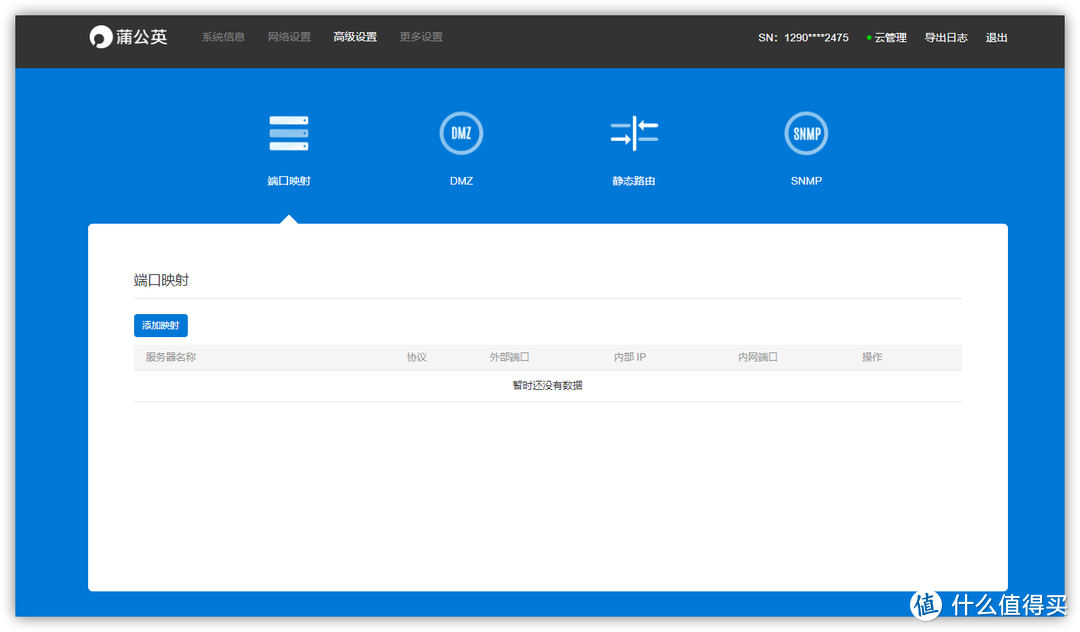This screenshot has height=632, width=1080.
Task: Click the circular SNMP icon
Action: (x=806, y=133)
